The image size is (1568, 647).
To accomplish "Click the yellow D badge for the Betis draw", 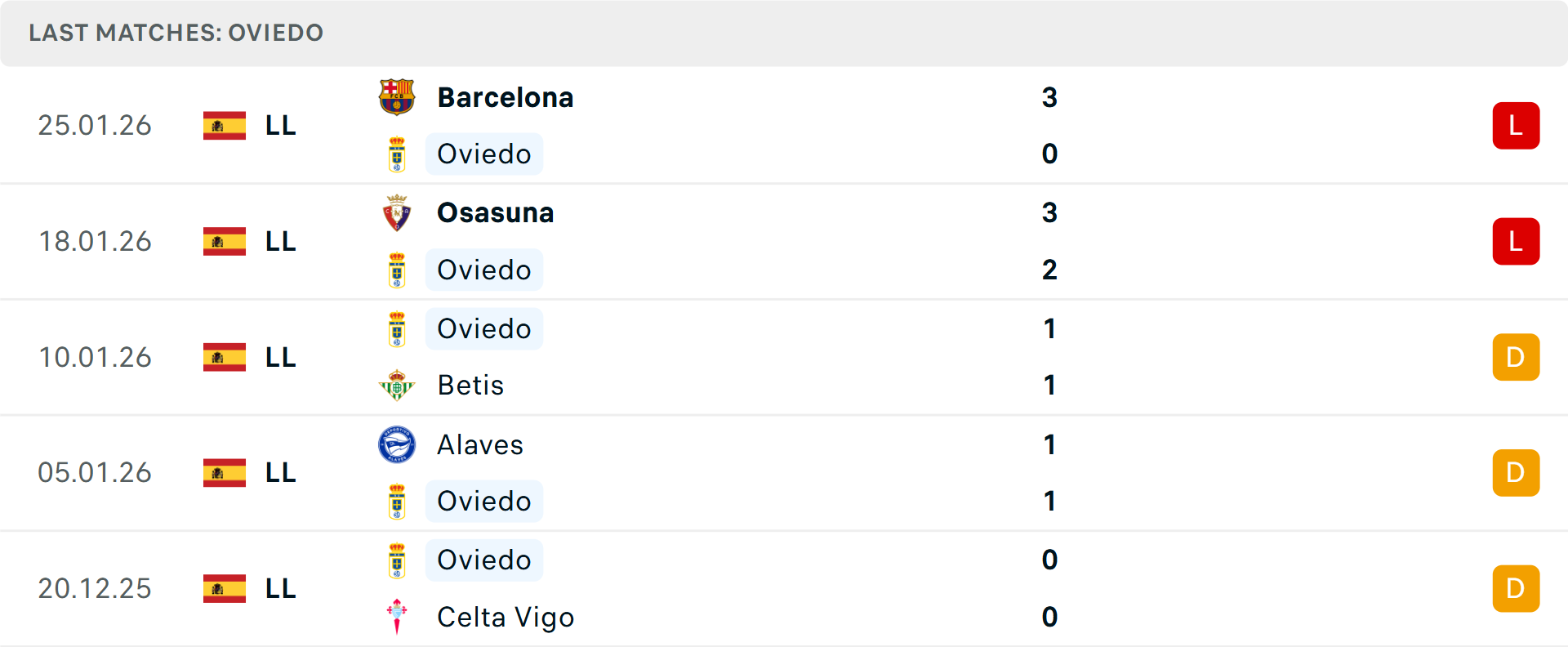I will (x=1516, y=356).
